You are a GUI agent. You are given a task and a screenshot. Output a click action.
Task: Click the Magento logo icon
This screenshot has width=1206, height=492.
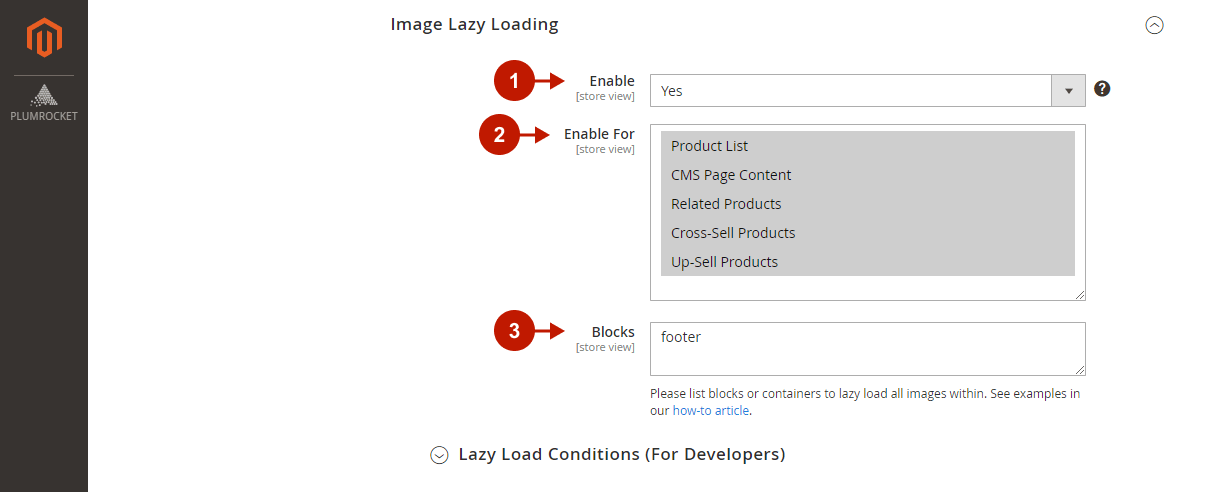pyautogui.click(x=44, y=37)
